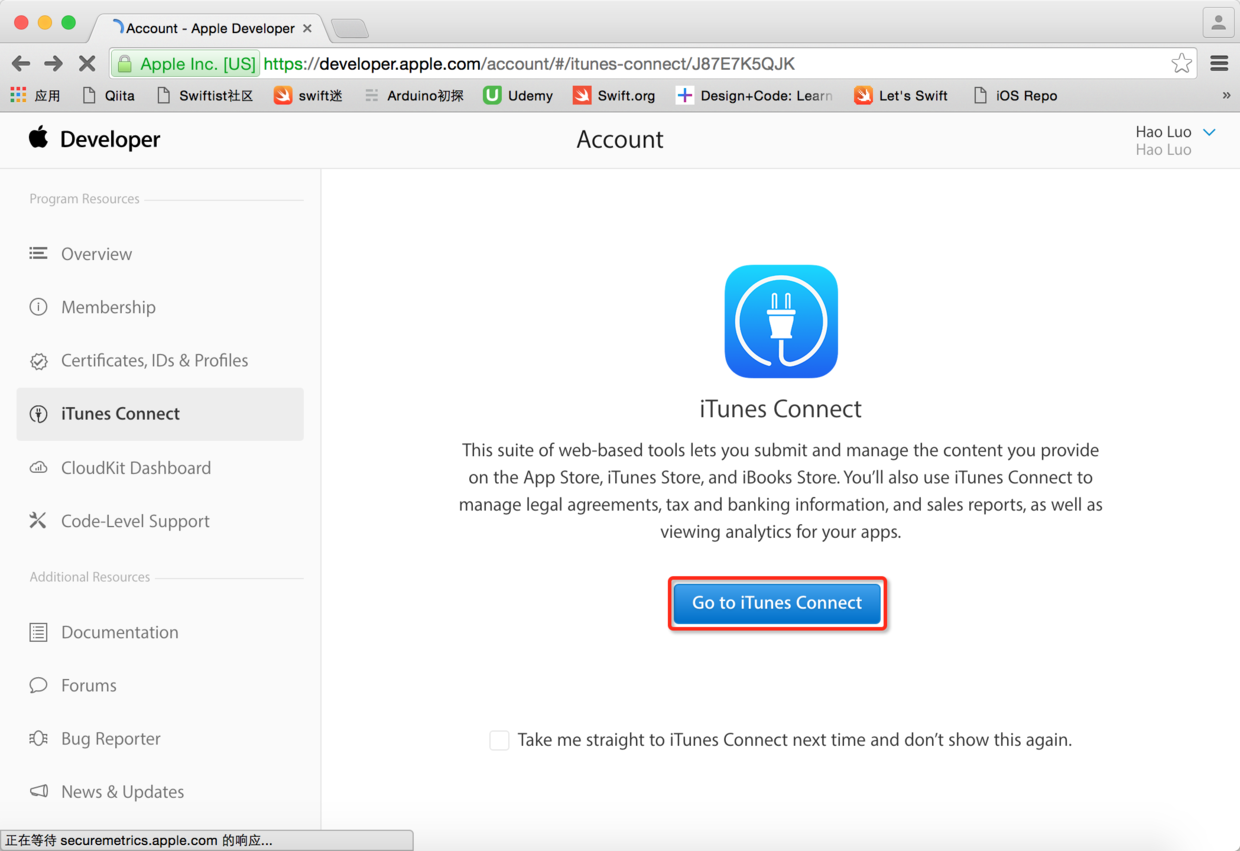The image size is (1240, 851).
Task: Stop page loading with X button
Action: click(87, 64)
